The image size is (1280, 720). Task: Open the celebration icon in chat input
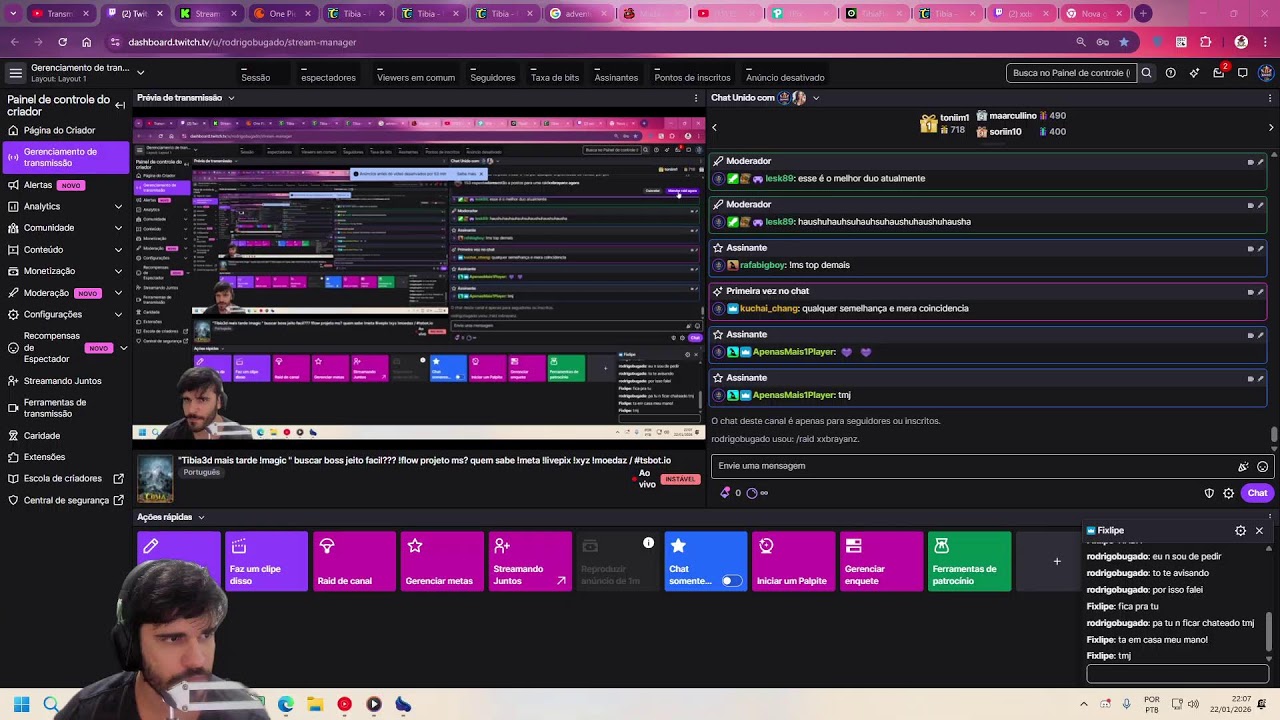click(x=1243, y=466)
